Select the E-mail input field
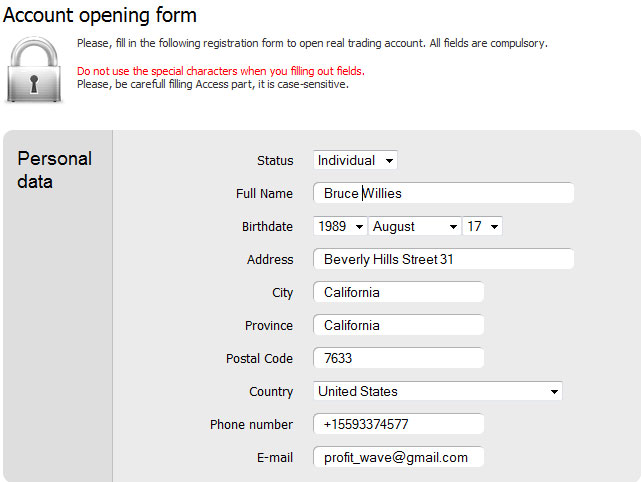This screenshot has height=482, width=642. click(x=398, y=457)
